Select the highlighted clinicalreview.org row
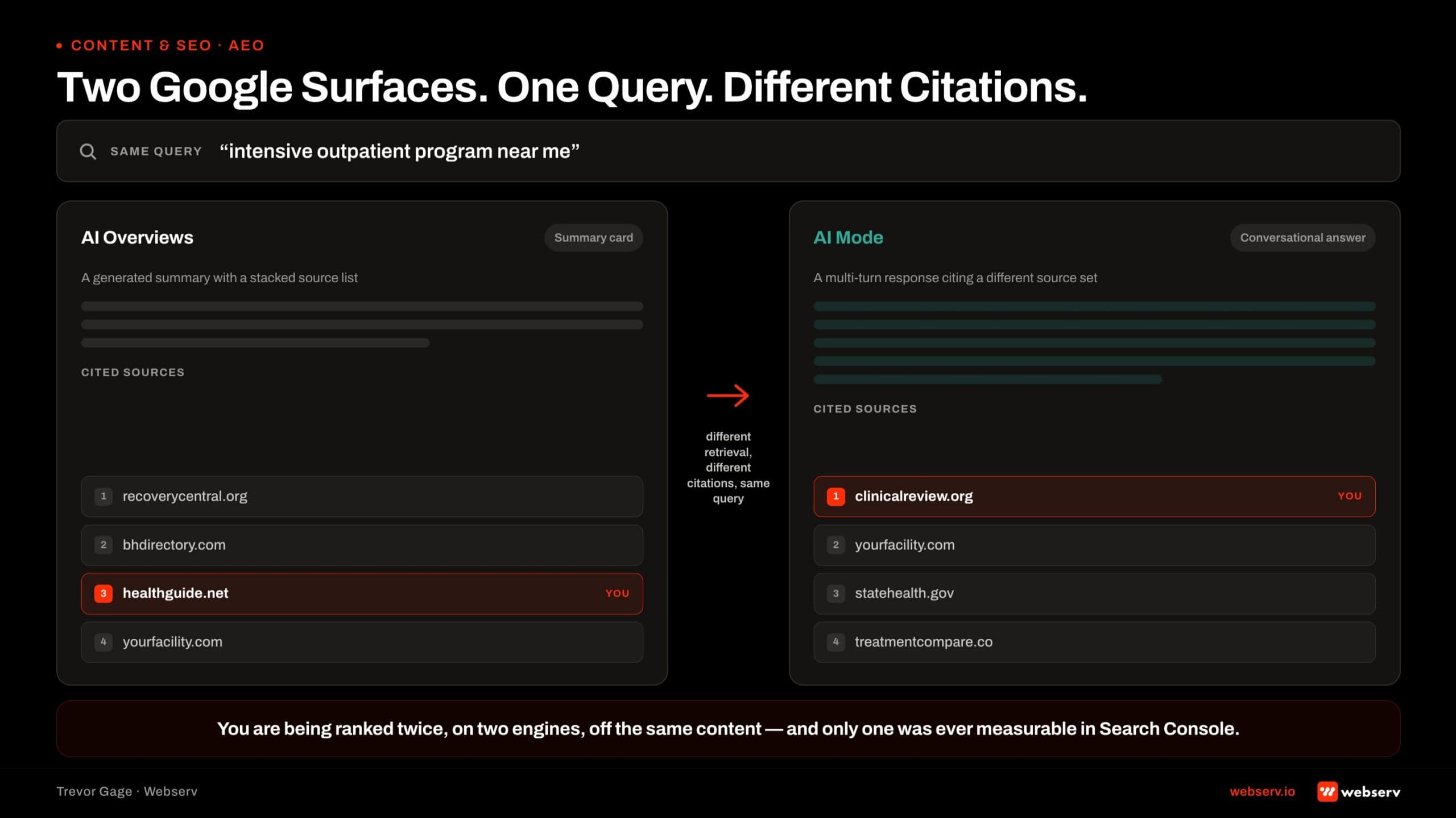Viewport: 1456px width, 818px height. click(1094, 496)
